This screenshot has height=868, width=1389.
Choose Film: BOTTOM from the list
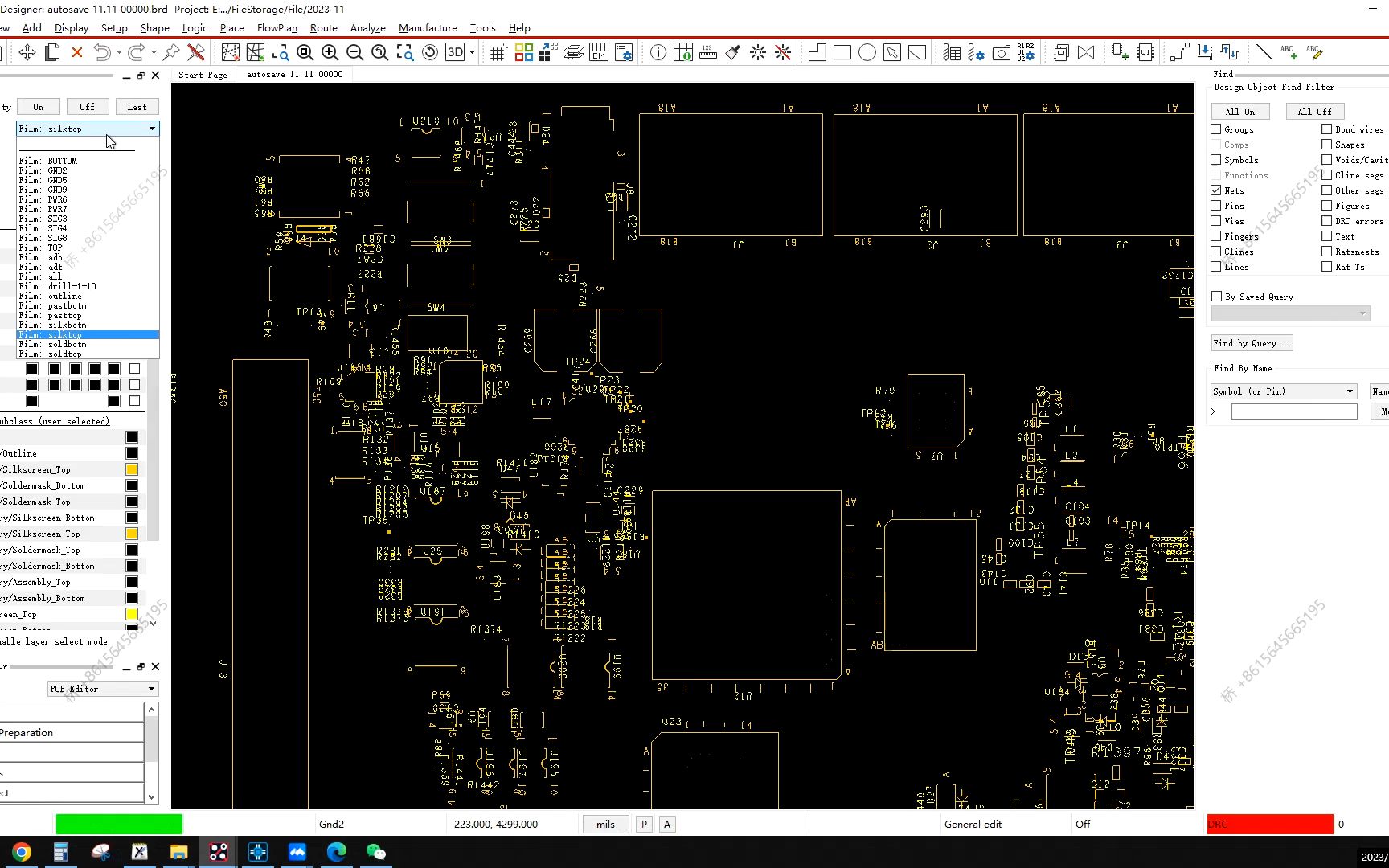pyautogui.click(x=88, y=161)
